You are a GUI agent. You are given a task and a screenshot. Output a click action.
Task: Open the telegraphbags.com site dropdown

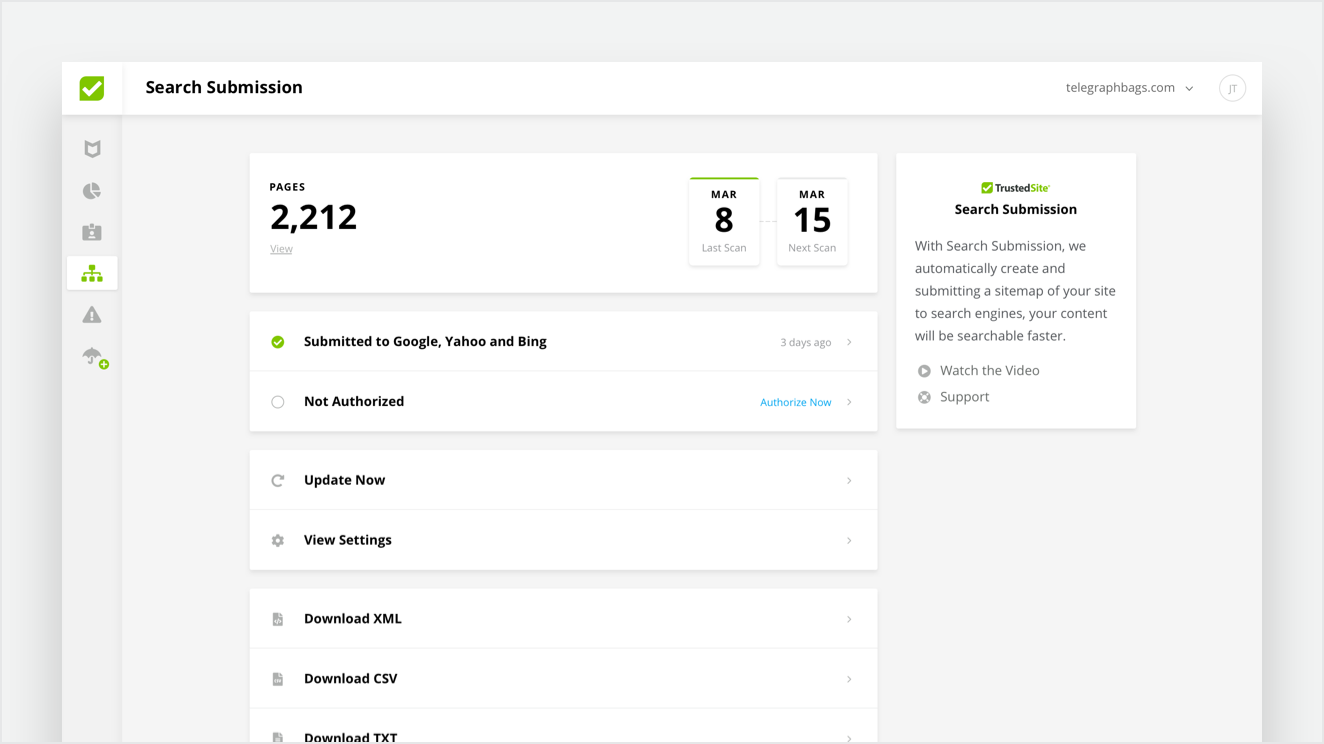pos(1129,88)
